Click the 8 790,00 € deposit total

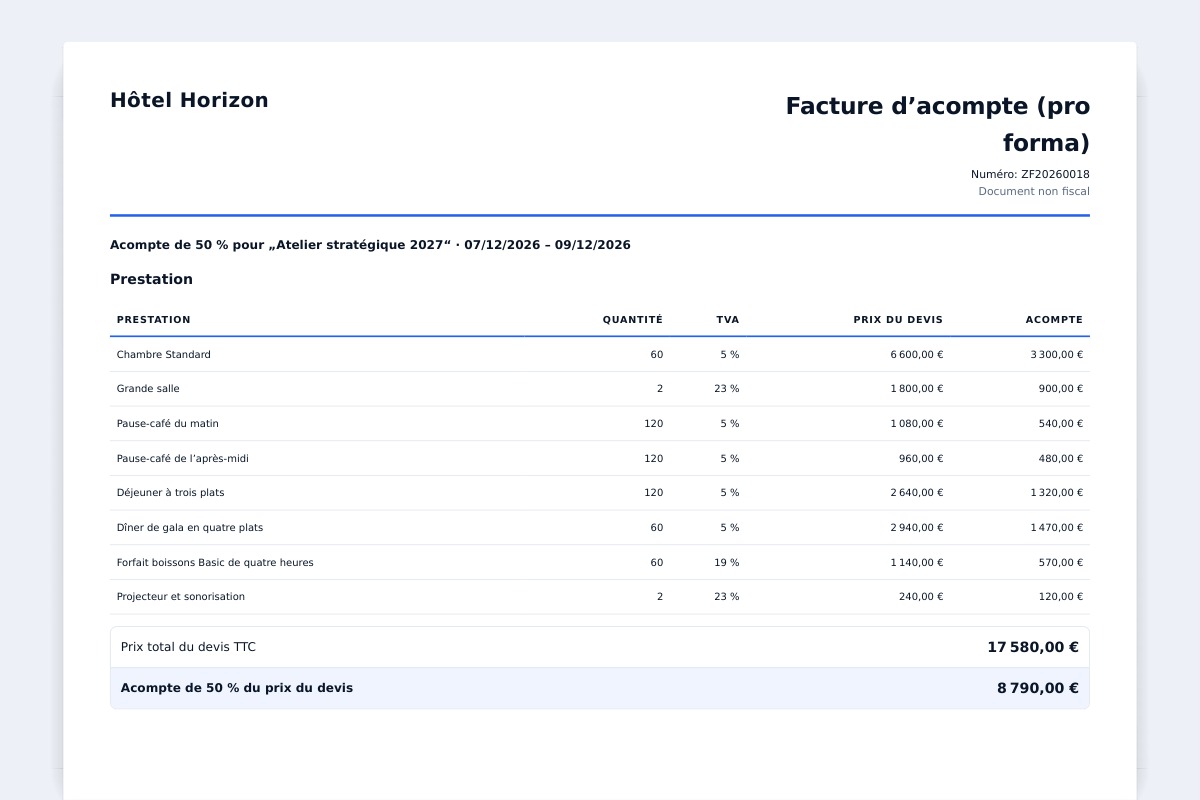[x=1038, y=688]
